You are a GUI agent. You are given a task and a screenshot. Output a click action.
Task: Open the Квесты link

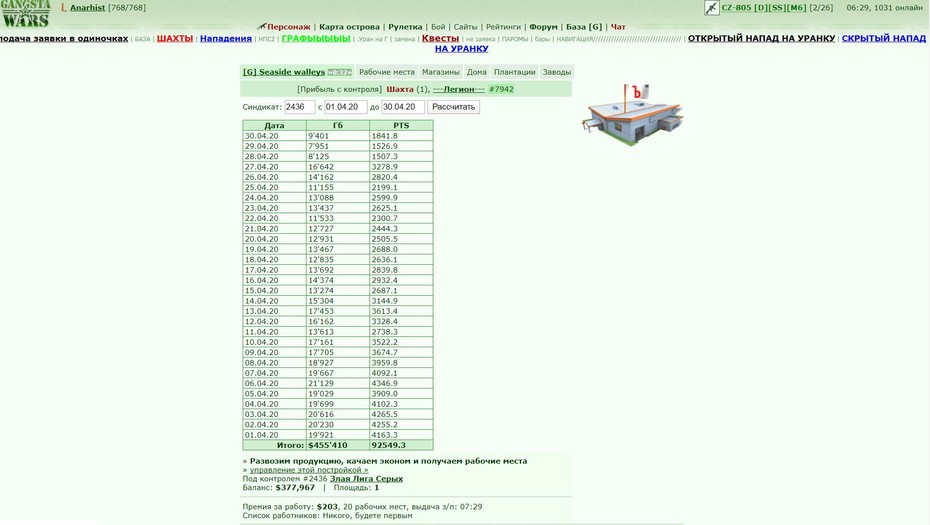coord(440,38)
